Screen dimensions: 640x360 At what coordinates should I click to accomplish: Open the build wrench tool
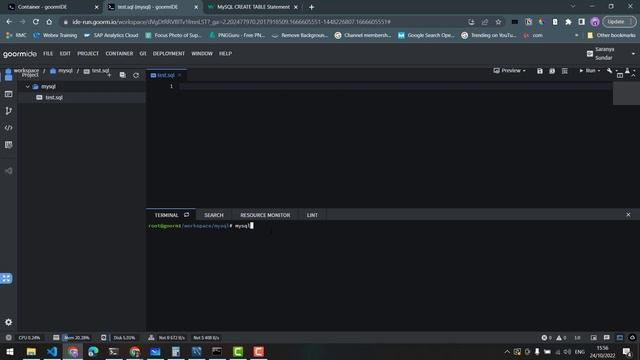pos(609,71)
